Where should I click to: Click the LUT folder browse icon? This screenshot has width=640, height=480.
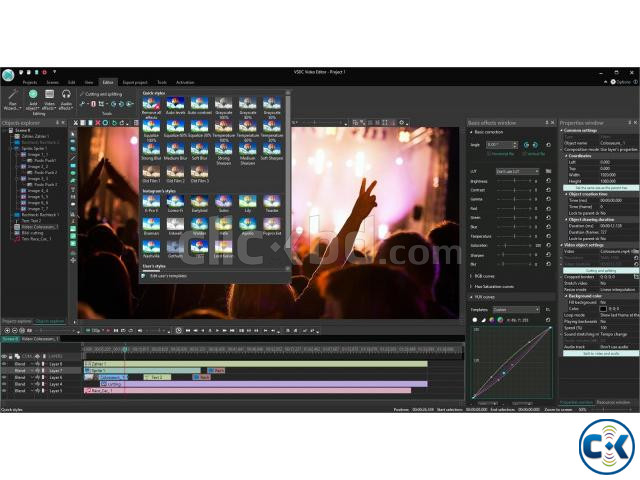point(548,171)
